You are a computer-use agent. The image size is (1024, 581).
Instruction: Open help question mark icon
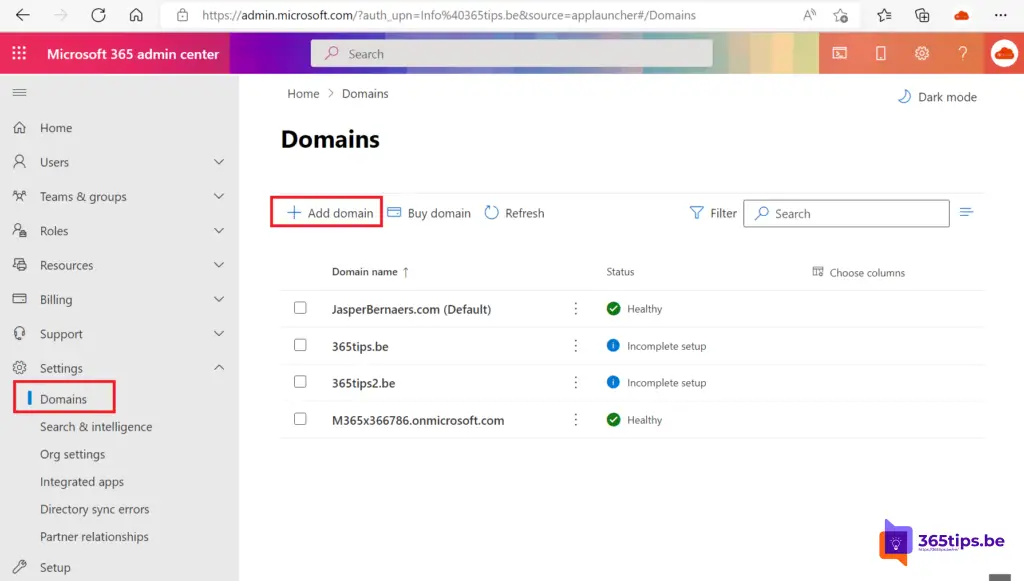click(963, 54)
